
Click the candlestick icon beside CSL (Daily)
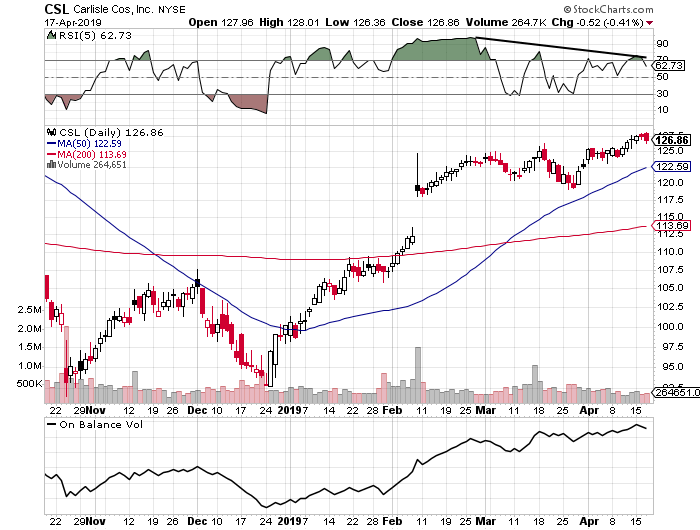coord(51,132)
